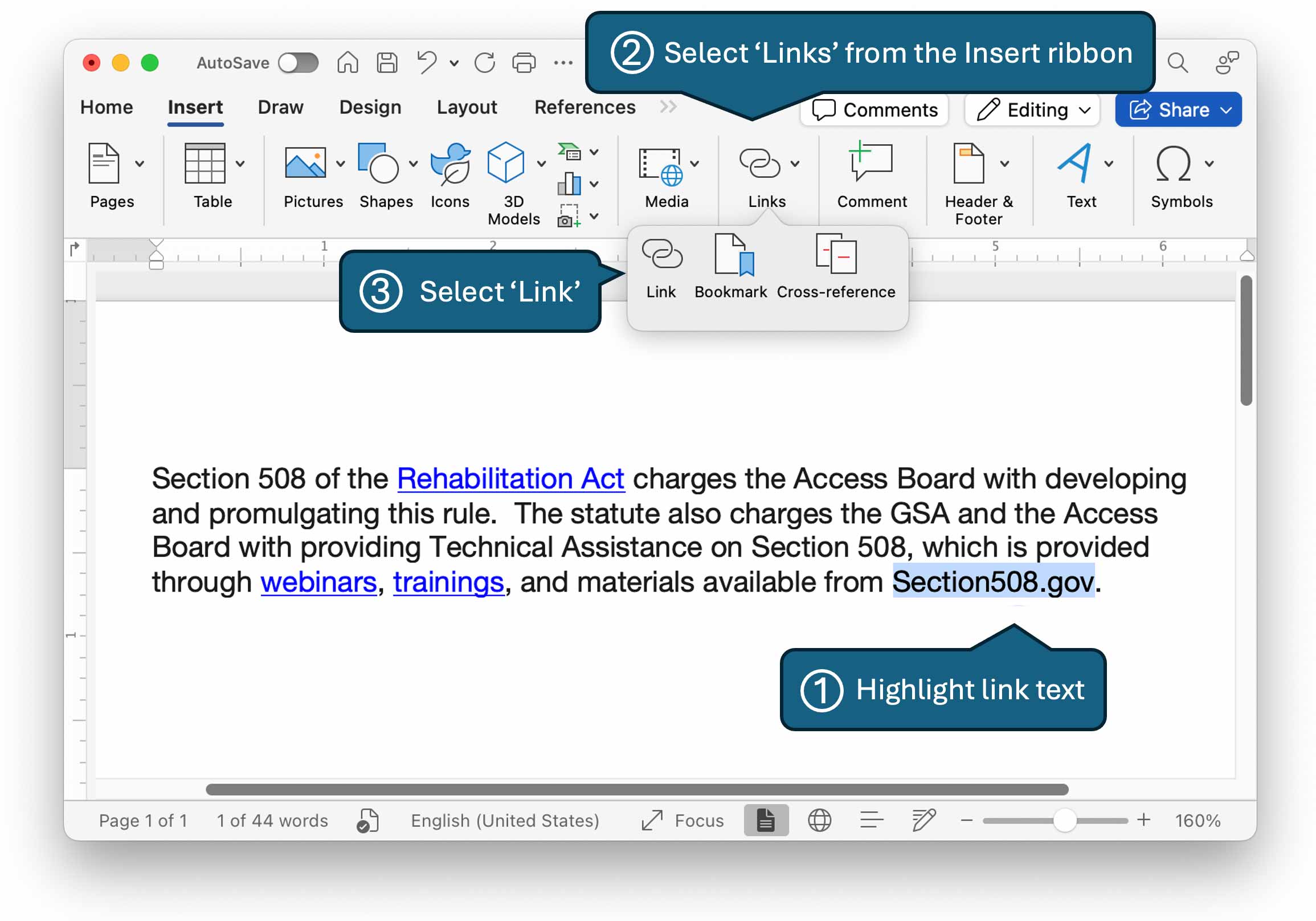The height and width of the screenshot is (921, 1316).
Task: Click the Redo circular arrow icon
Action: point(485,62)
